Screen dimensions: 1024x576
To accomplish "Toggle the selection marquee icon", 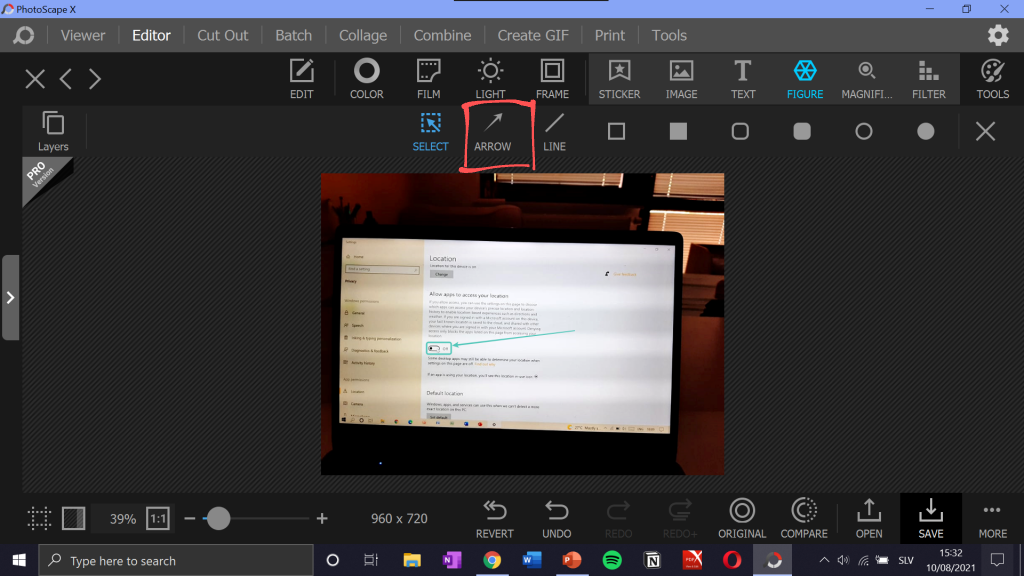I will (39, 519).
